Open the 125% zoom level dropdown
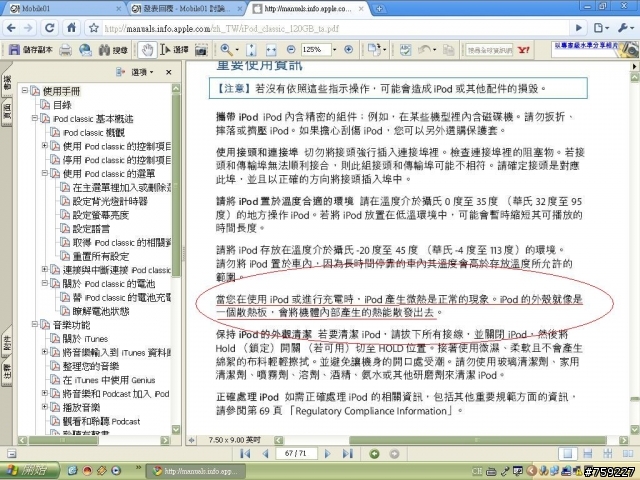Image resolution: width=640 pixels, height=480 pixels. pos(335,50)
